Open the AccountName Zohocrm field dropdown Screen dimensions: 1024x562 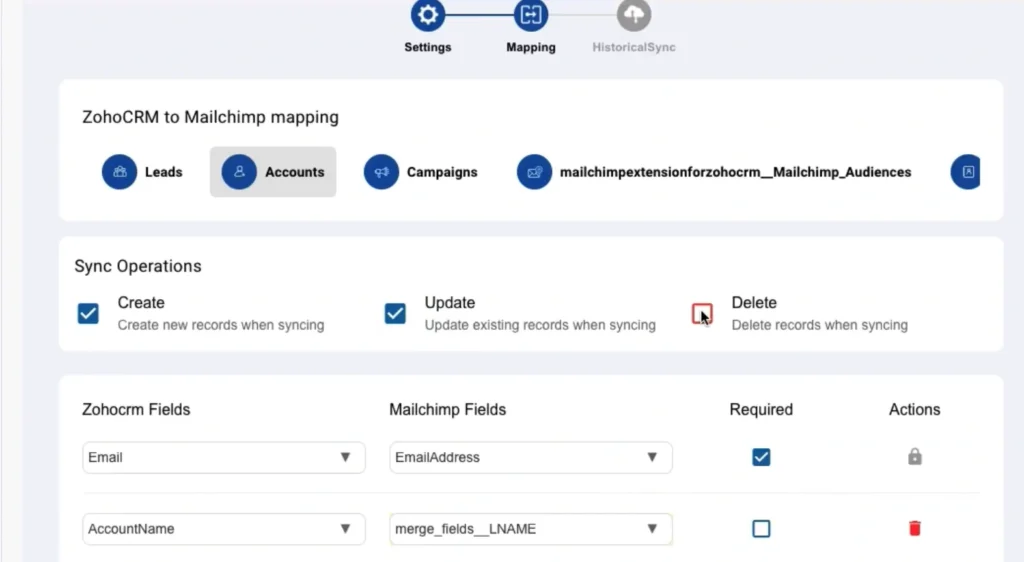click(x=223, y=529)
